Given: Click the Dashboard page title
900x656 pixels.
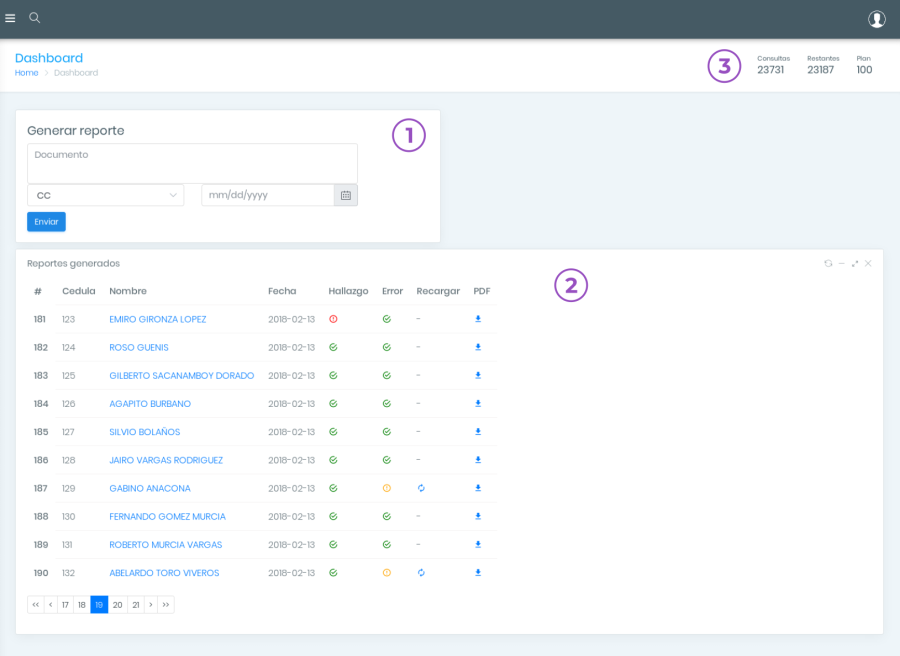Looking at the screenshot, I should tap(49, 58).
